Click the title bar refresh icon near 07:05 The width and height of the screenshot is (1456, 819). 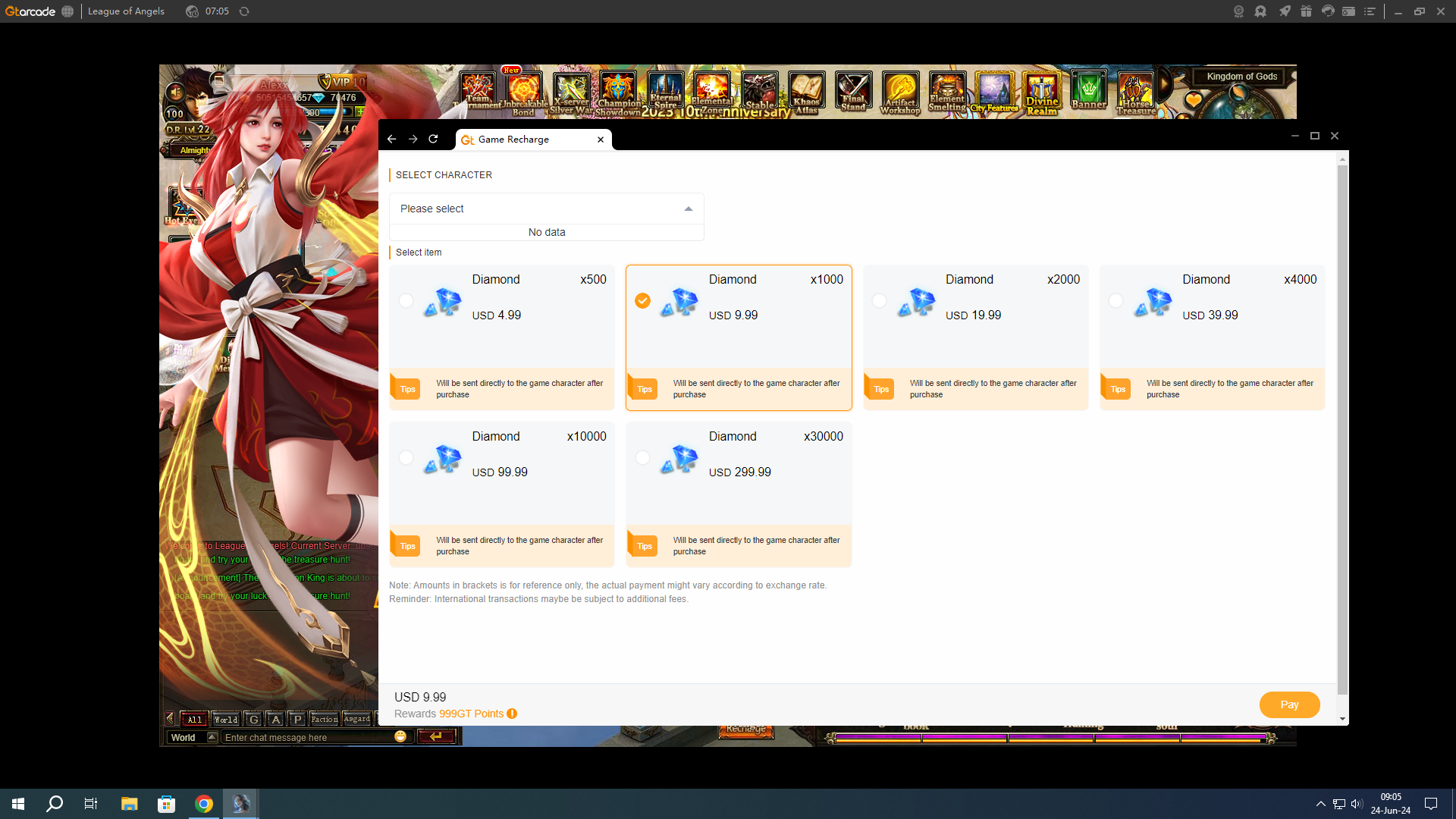click(244, 11)
